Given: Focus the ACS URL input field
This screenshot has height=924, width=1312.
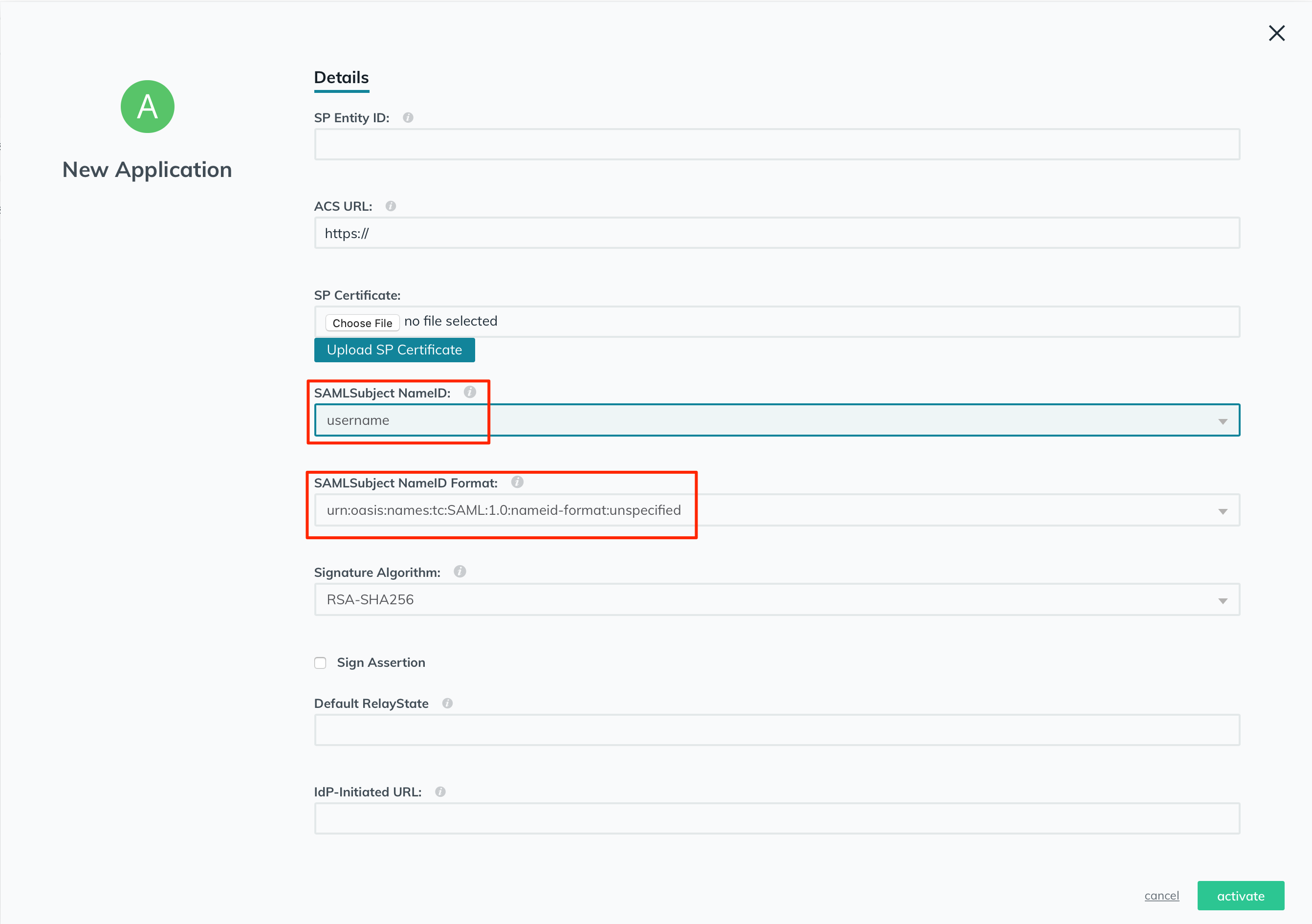Looking at the screenshot, I should click(777, 233).
